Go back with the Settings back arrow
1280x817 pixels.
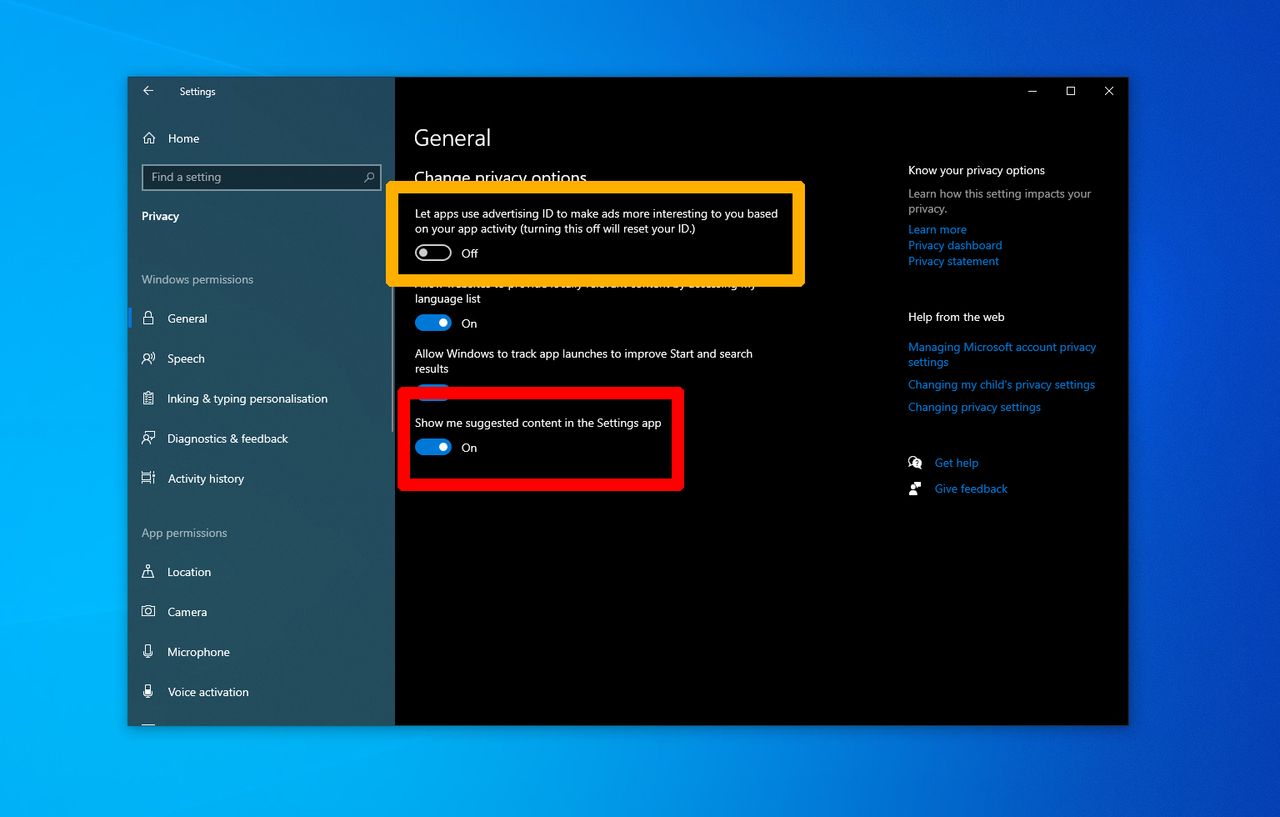(148, 91)
